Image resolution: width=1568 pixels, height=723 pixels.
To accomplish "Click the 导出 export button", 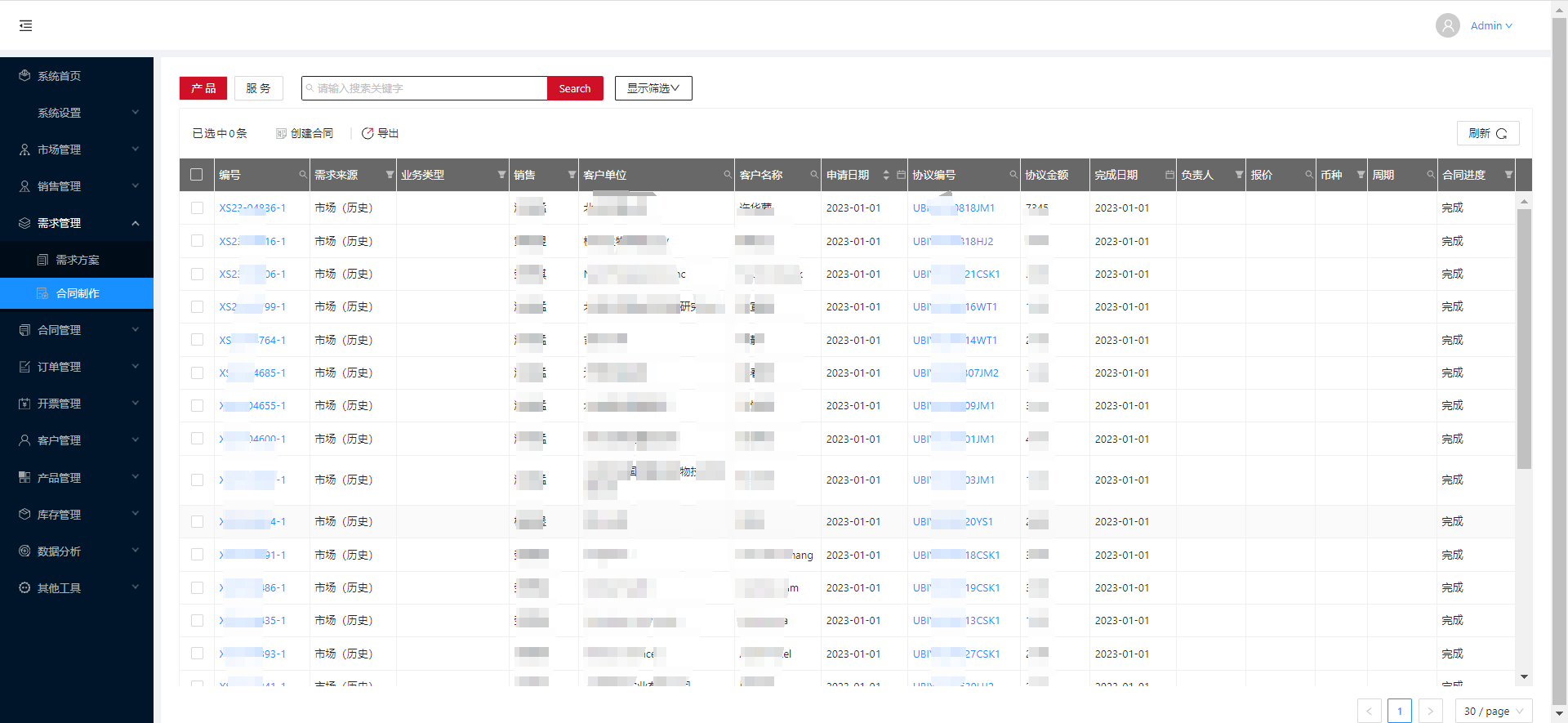I will point(381,133).
